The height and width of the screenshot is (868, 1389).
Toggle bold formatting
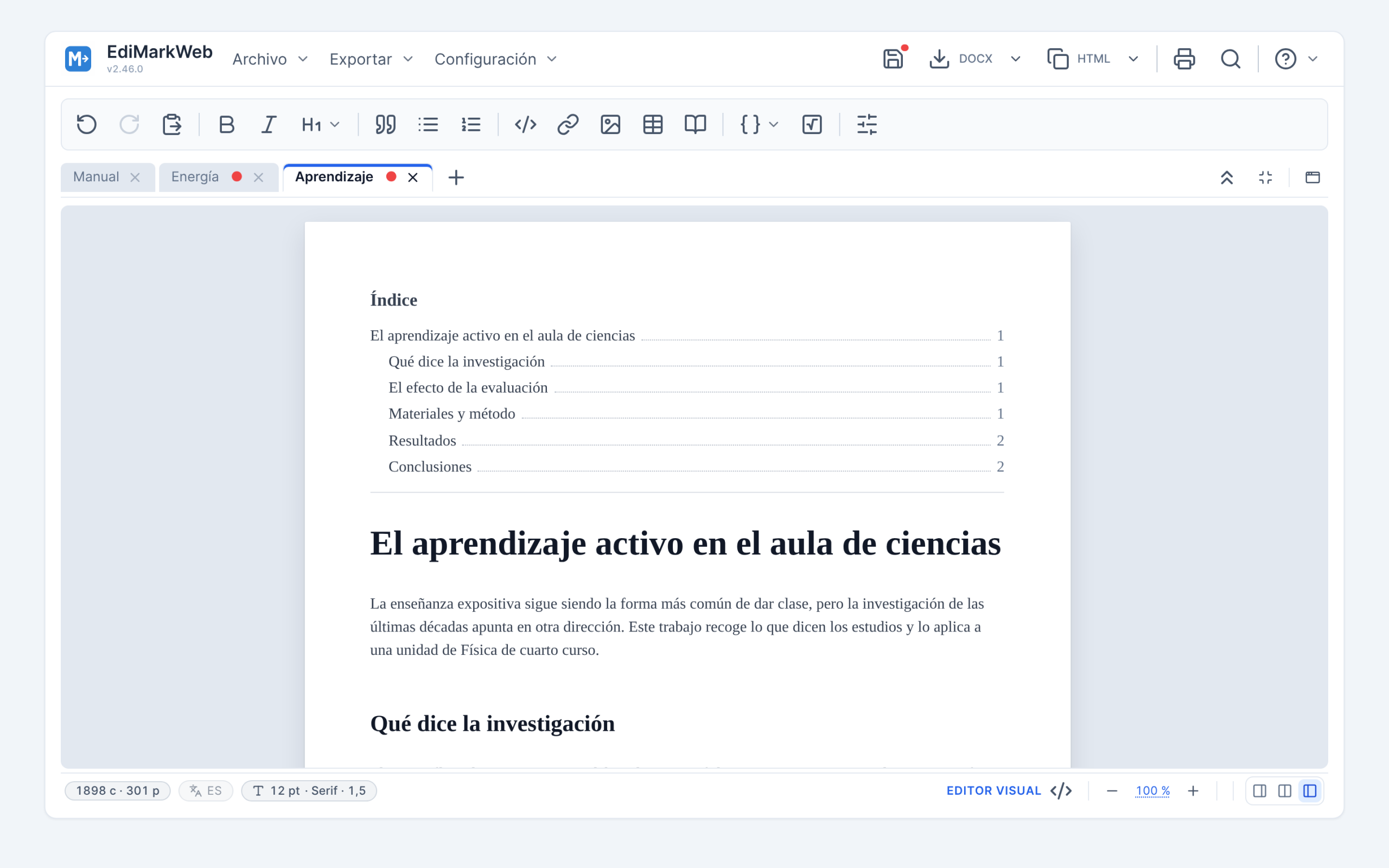coord(227,124)
